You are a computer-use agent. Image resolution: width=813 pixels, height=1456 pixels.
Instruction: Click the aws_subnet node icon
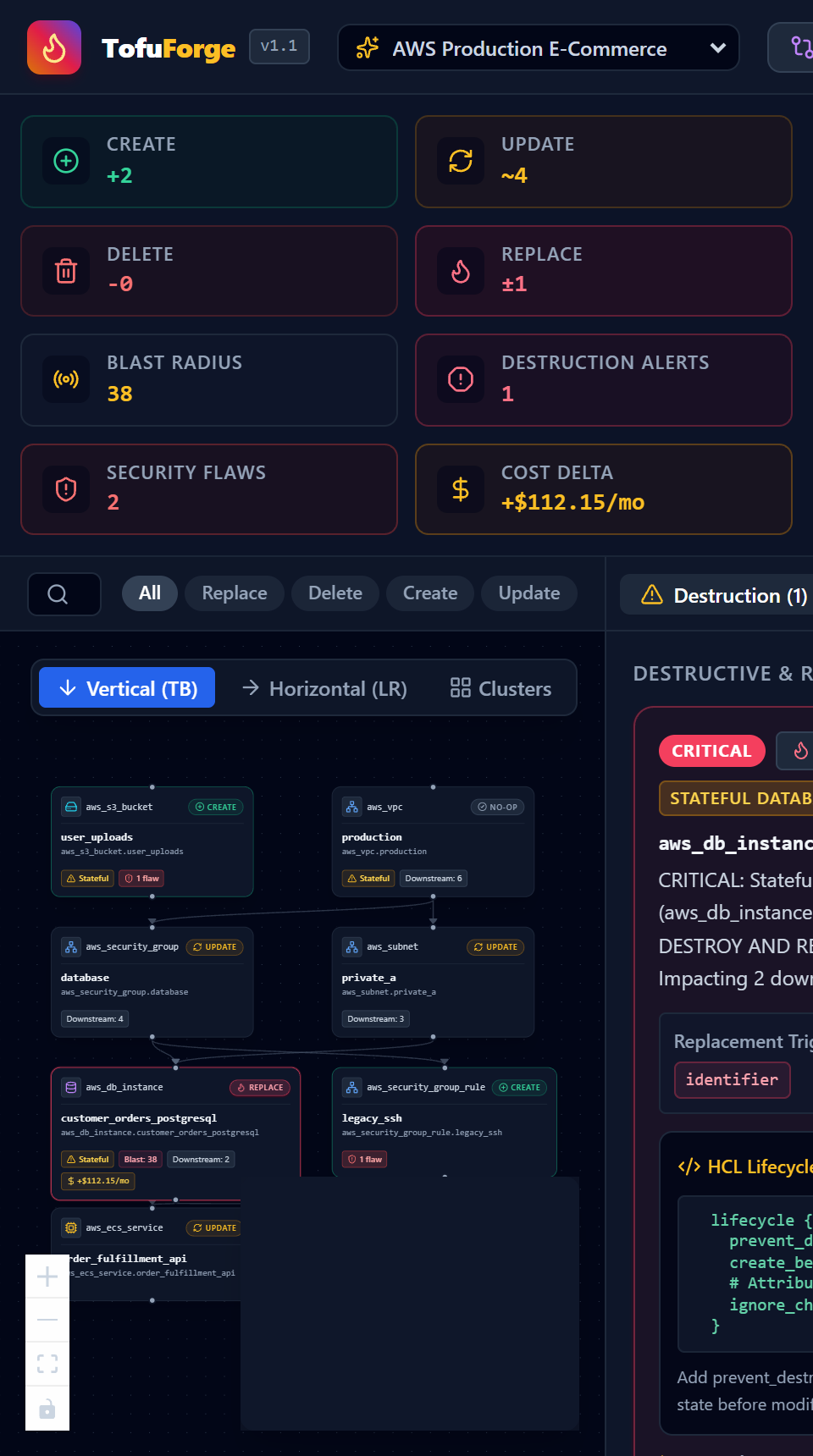point(352,947)
